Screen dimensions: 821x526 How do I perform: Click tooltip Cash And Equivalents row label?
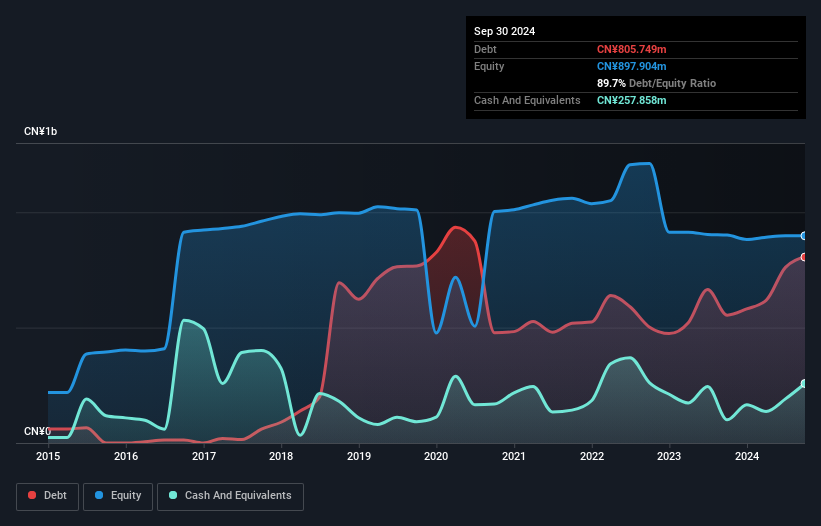tap(527, 100)
